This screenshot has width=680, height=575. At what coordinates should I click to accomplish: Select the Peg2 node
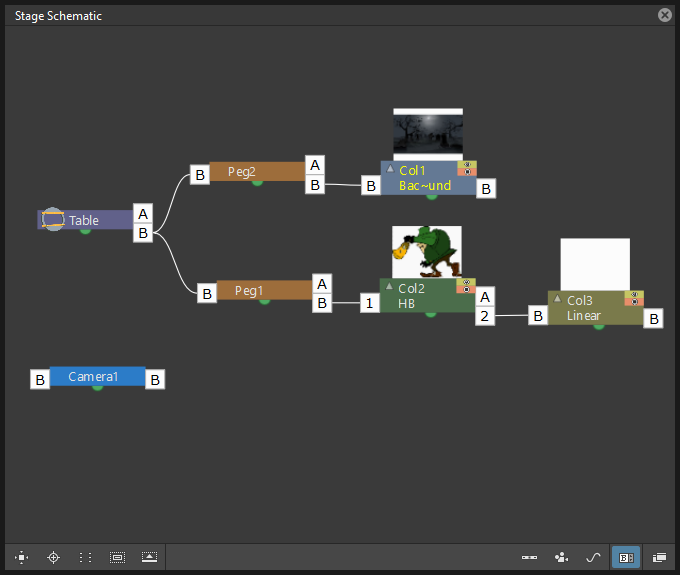[258, 172]
